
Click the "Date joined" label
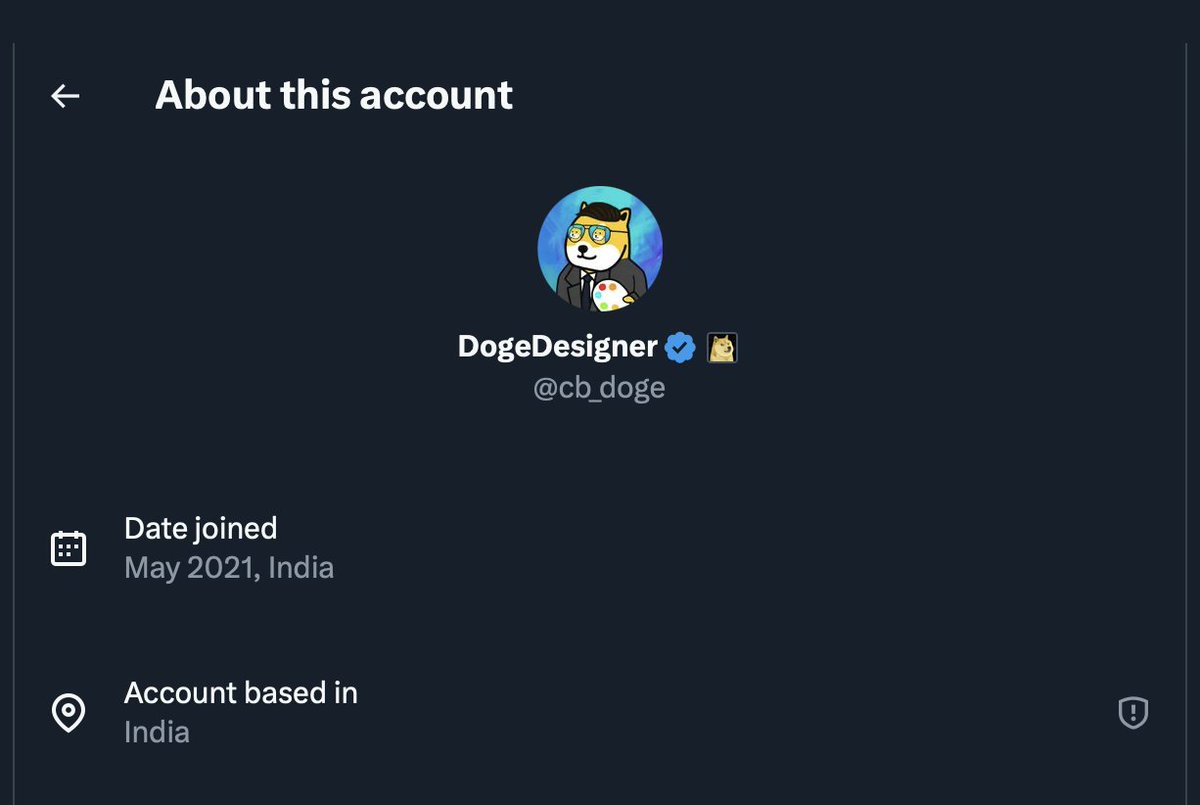(200, 528)
